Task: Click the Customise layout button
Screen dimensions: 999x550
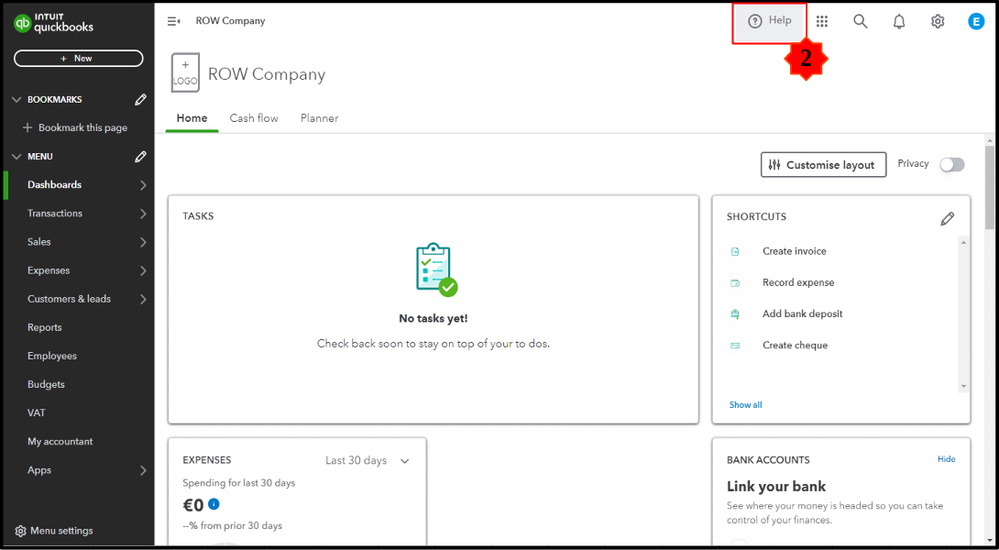Action: pyautogui.click(x=823, y=165)
